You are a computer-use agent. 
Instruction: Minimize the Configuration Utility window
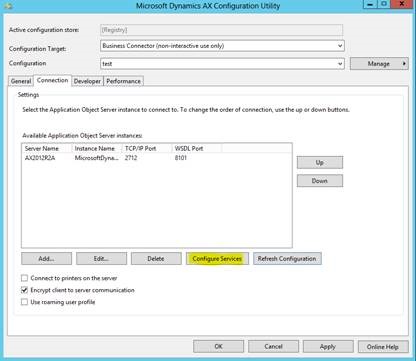click(371, 4)
